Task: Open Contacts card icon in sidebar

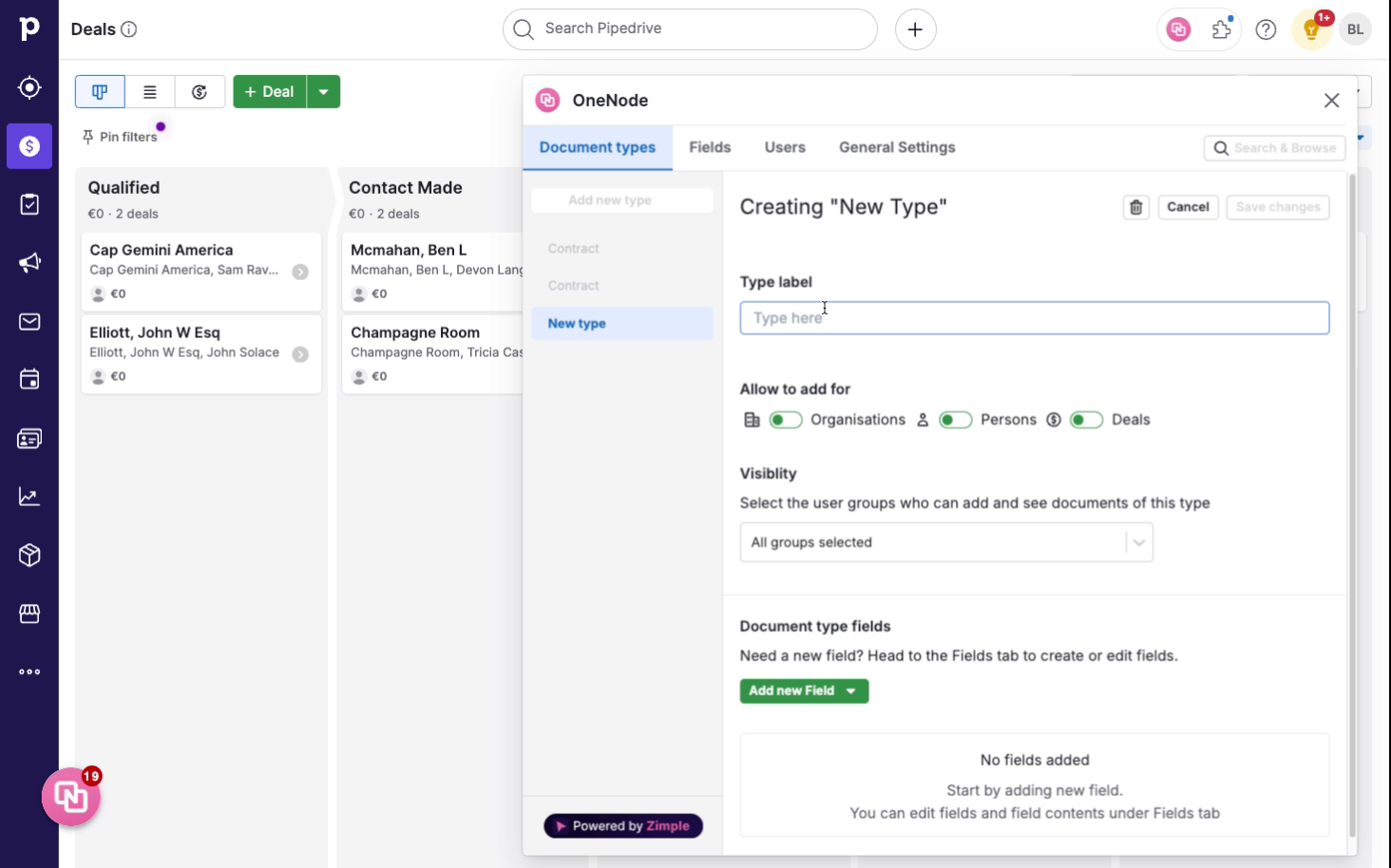Action: (29, 439)
